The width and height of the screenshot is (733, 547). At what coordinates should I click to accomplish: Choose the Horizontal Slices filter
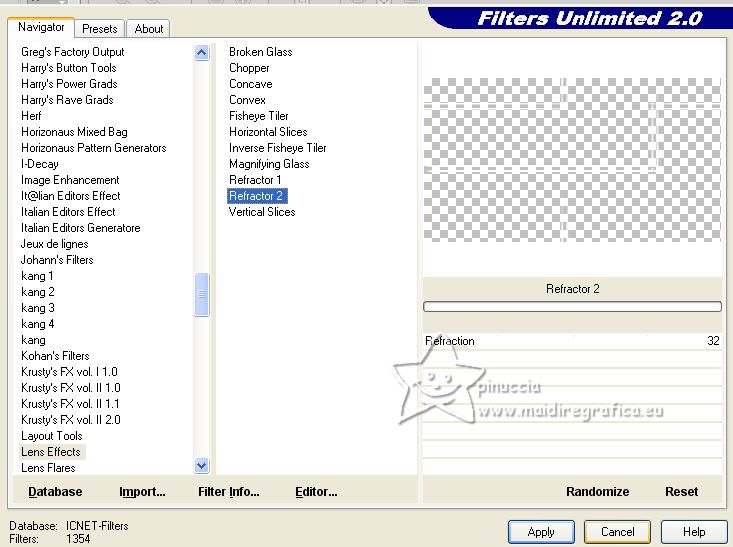point(268,132)
